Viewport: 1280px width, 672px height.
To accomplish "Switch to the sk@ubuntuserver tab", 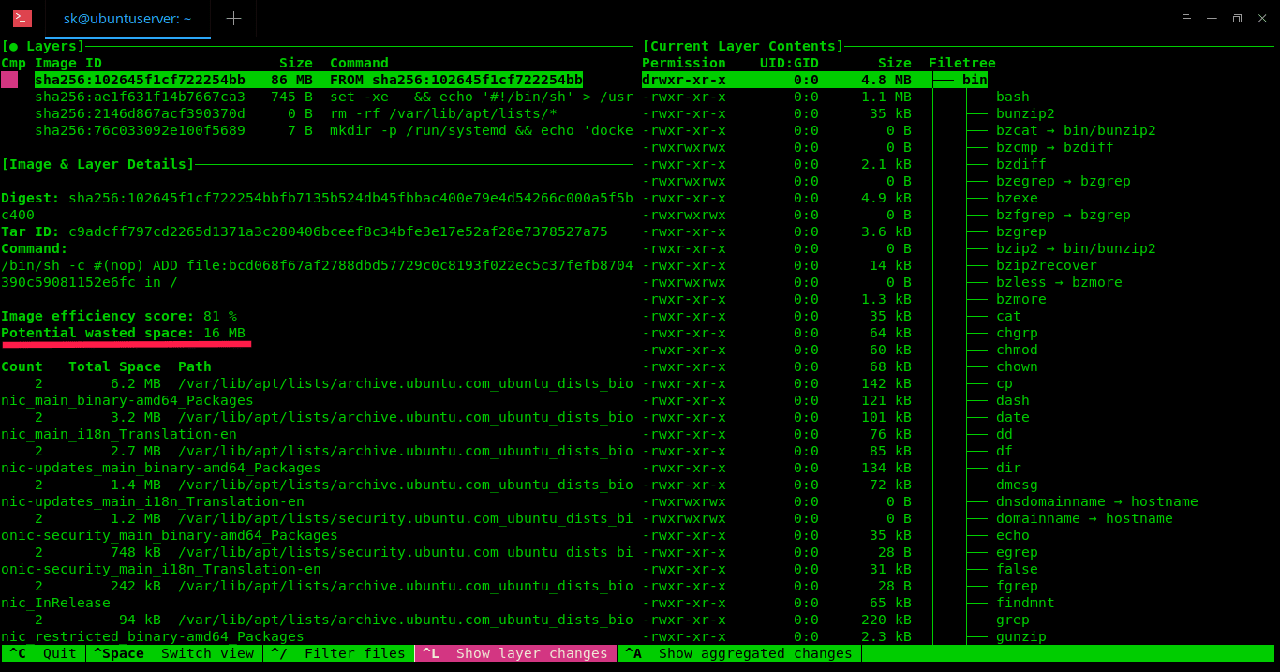I will tap(127, 18).
